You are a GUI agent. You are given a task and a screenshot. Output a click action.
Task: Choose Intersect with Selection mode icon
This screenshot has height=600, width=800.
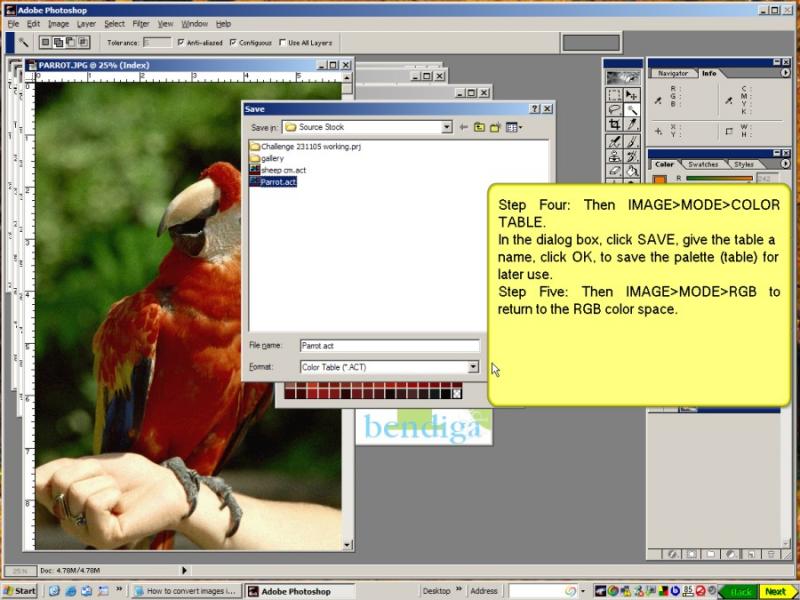(83, 42)
